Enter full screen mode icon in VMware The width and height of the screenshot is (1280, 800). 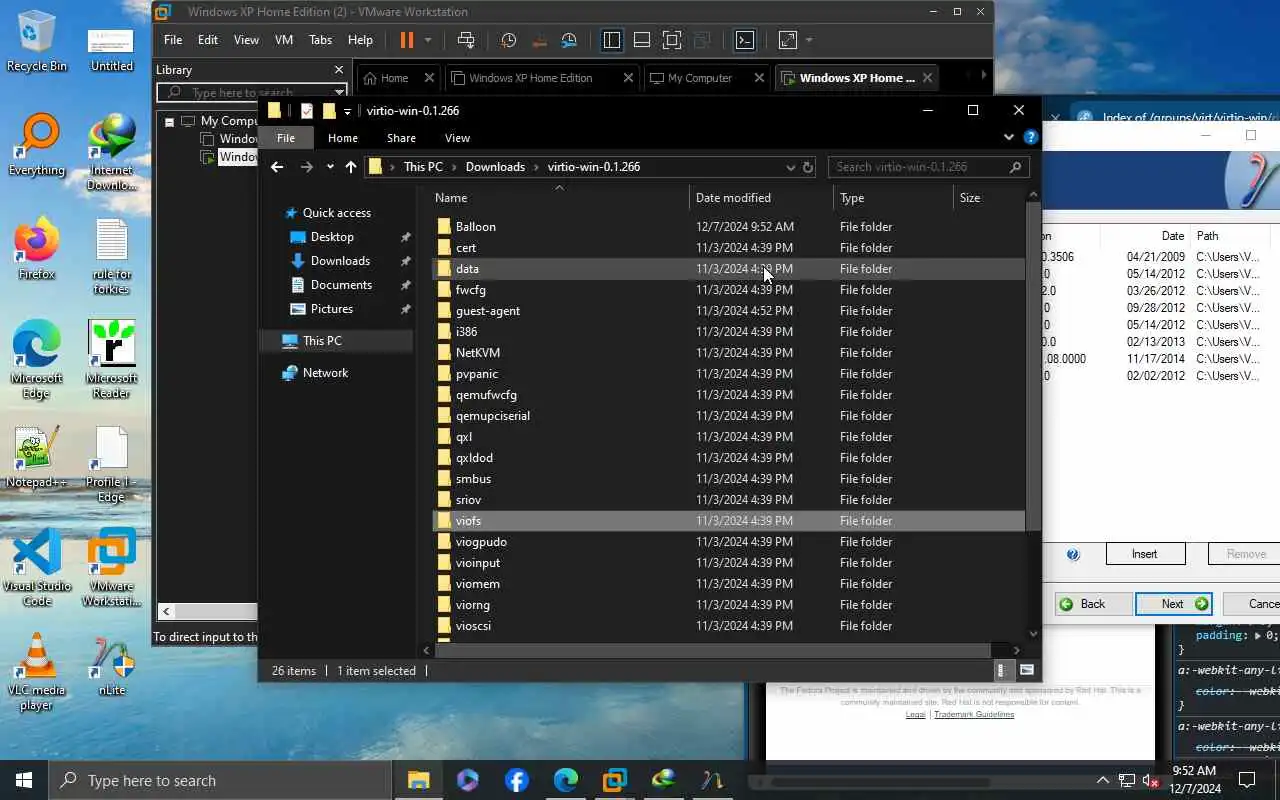click(672, 40)
